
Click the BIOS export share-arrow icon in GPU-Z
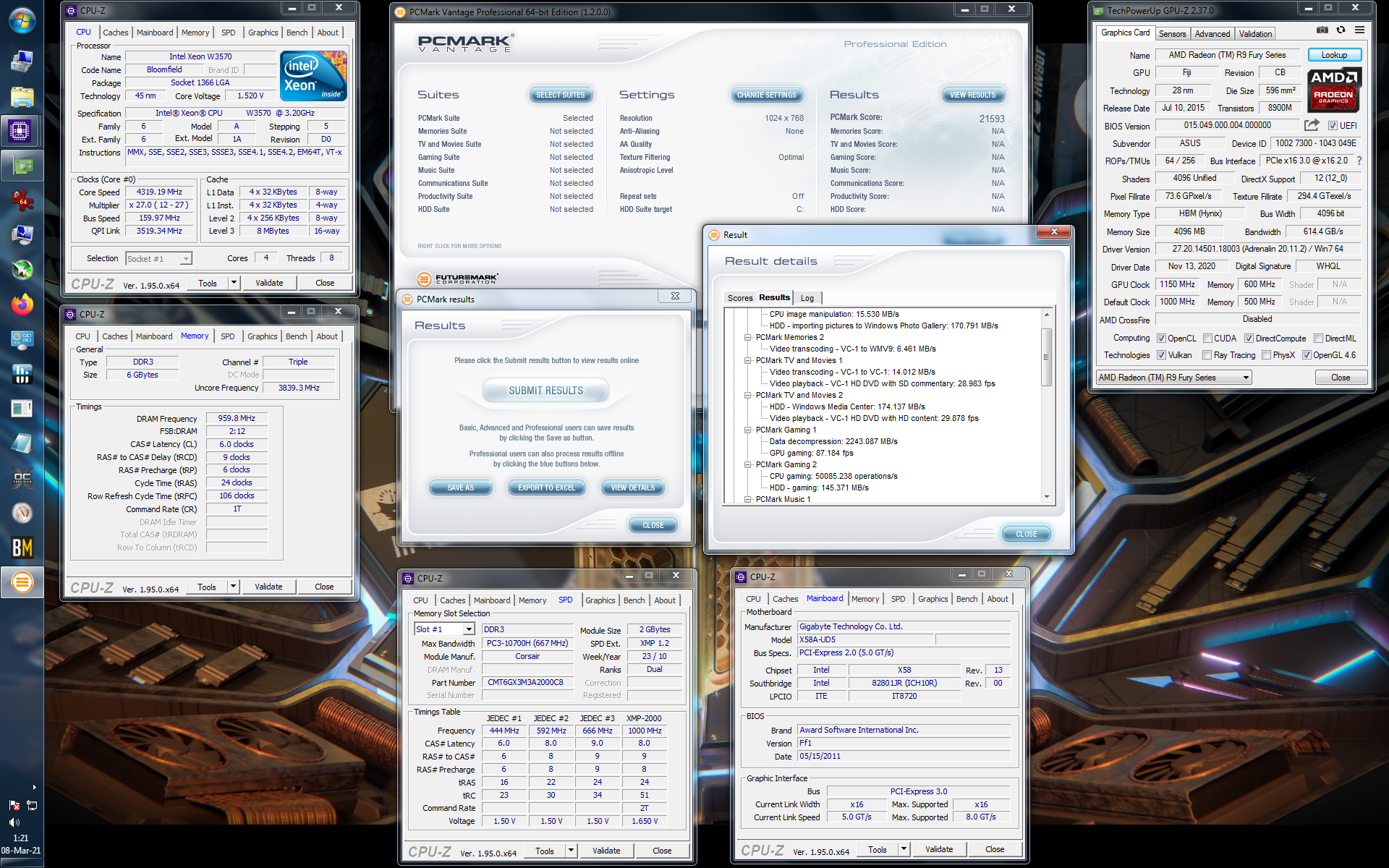click(1312, 125)
